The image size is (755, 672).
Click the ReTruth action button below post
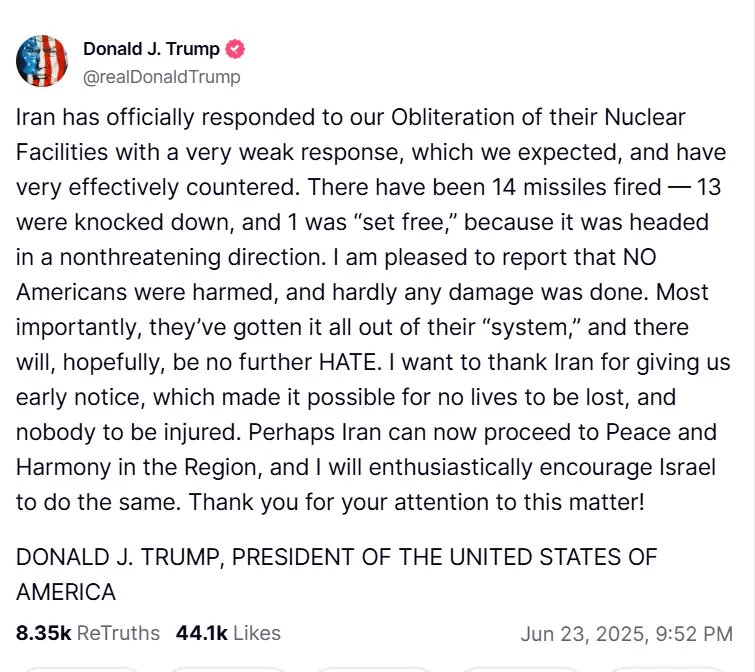click(x=229, y=669)
